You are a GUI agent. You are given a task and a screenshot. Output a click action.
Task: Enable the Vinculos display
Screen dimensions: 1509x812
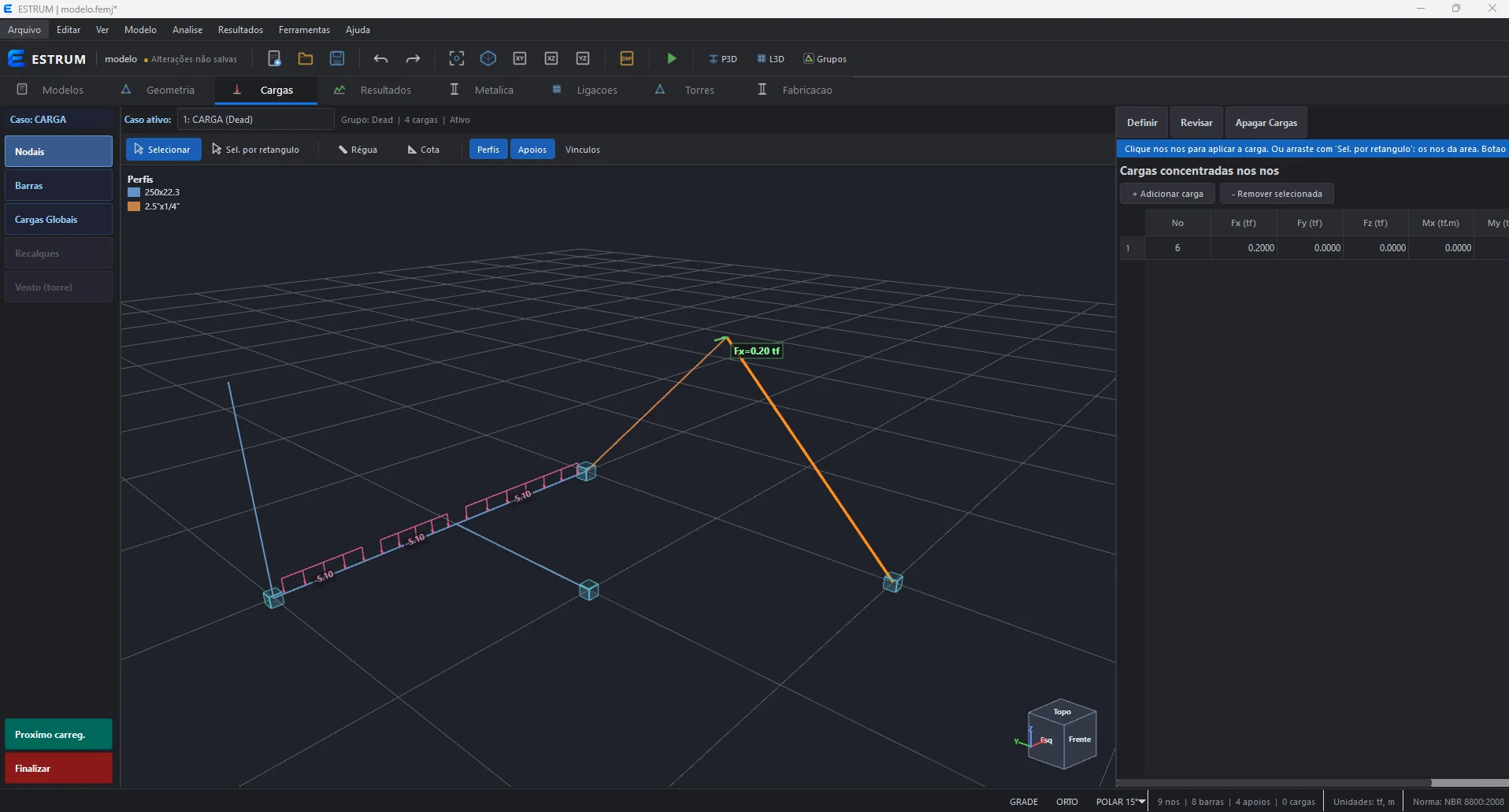[x=583, y=150]
